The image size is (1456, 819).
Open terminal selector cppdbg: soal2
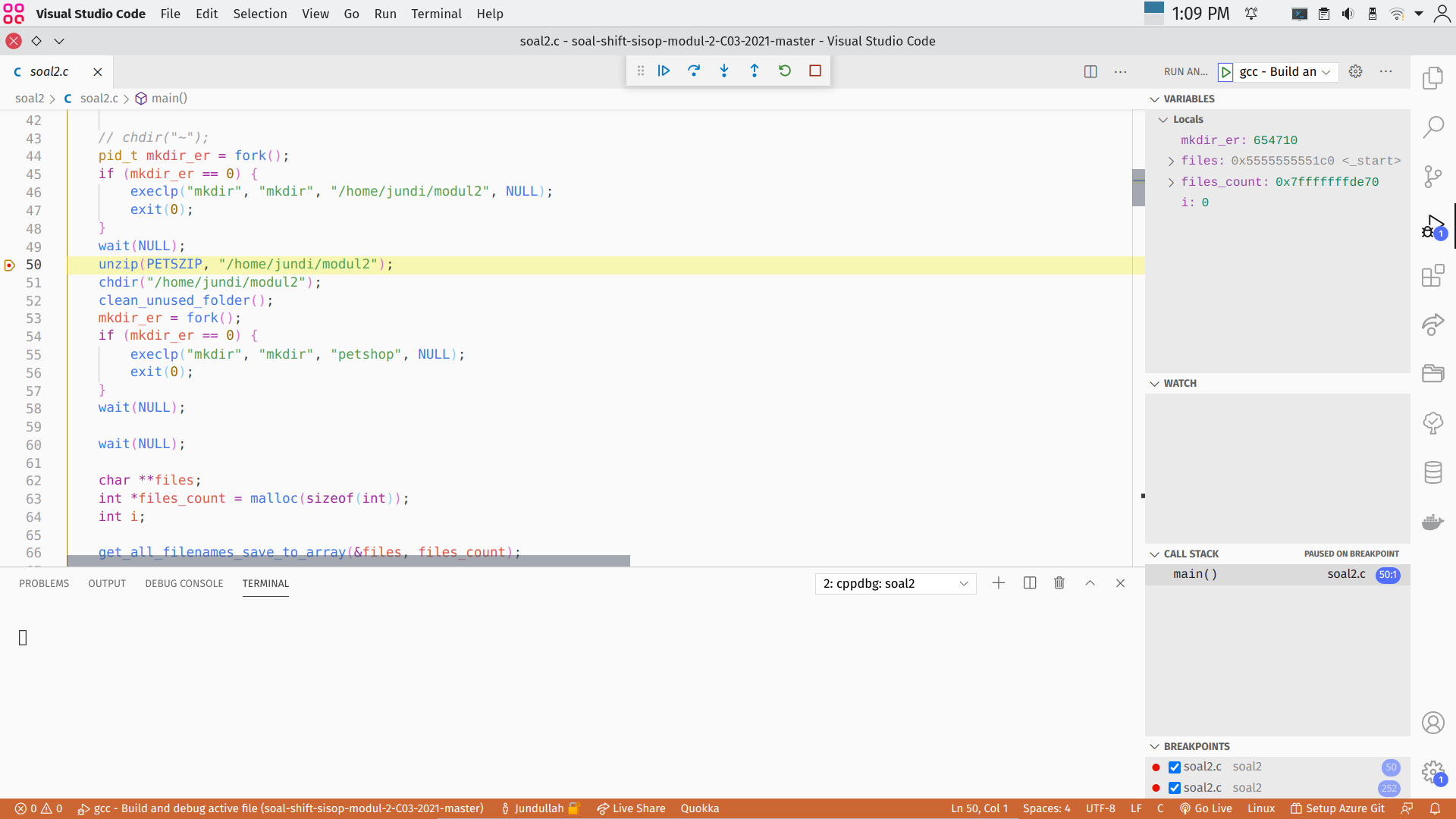pos(896,584)
